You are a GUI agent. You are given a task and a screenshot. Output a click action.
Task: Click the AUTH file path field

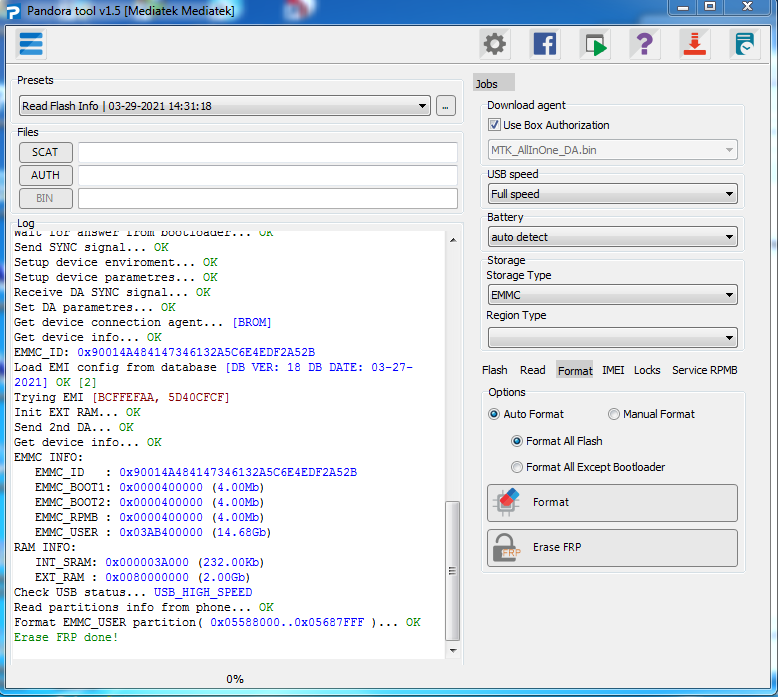click(267, 175)
